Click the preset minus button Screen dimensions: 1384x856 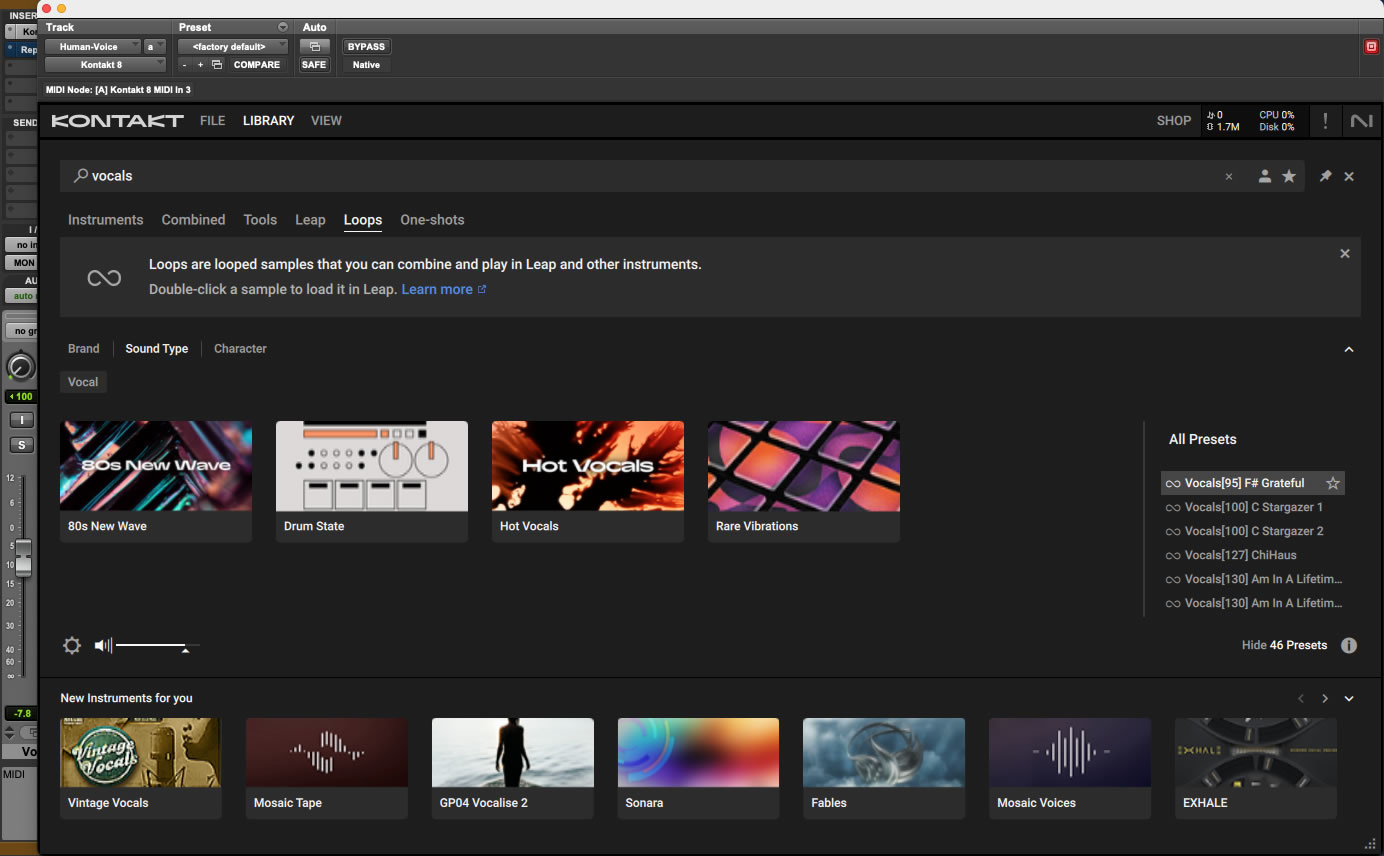[184, 65]
